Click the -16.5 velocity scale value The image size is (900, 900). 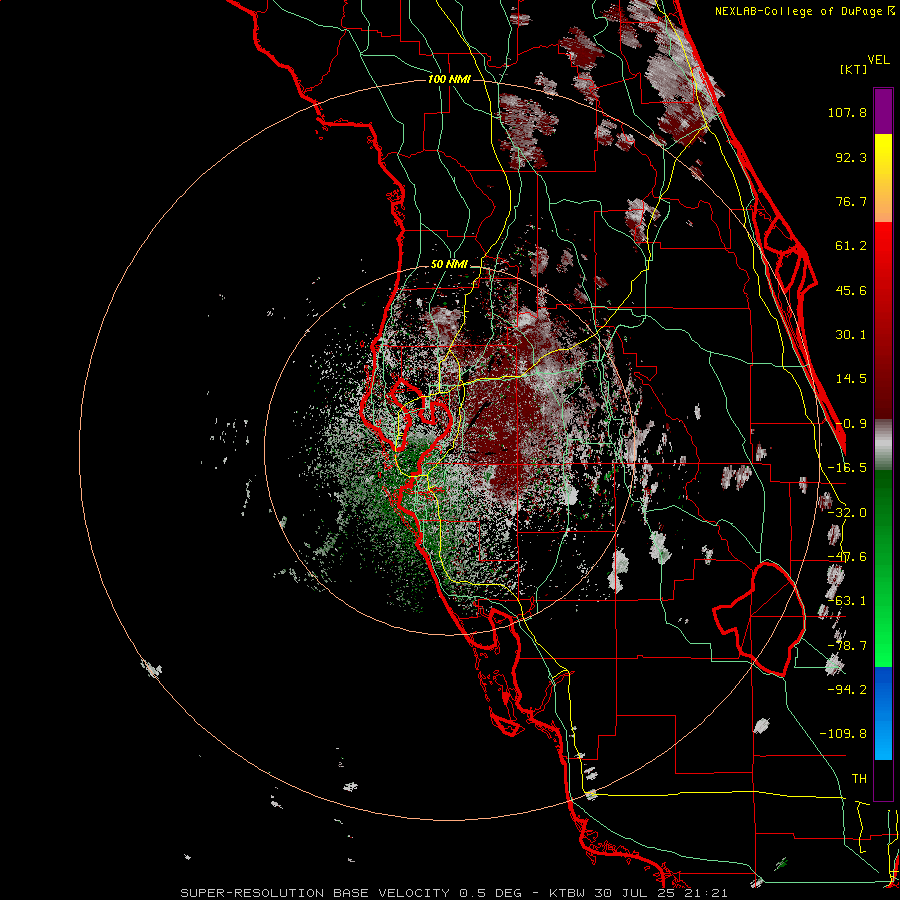(x=847, y=468)
